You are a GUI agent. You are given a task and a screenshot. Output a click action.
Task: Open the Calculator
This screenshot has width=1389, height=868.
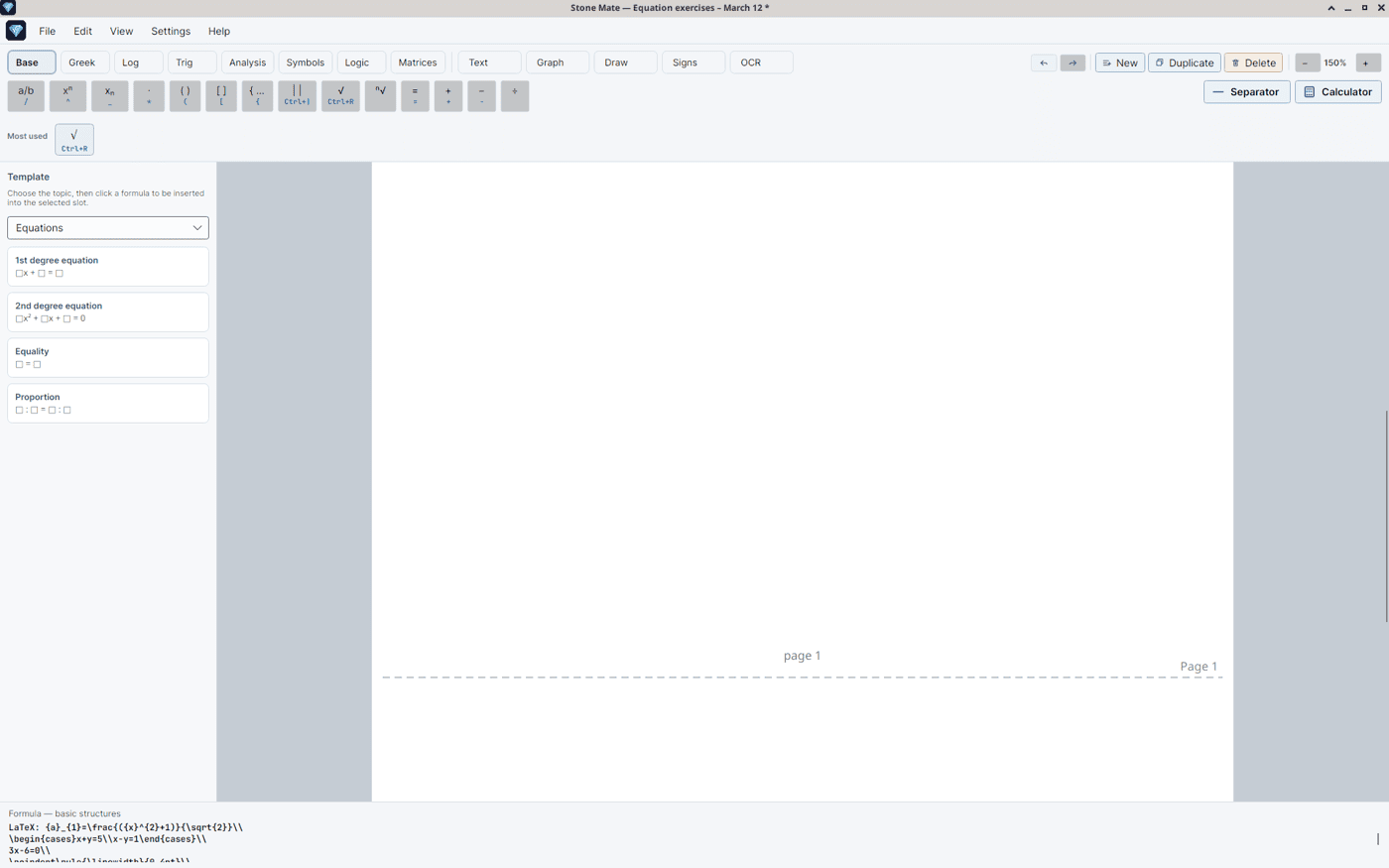1337,92
